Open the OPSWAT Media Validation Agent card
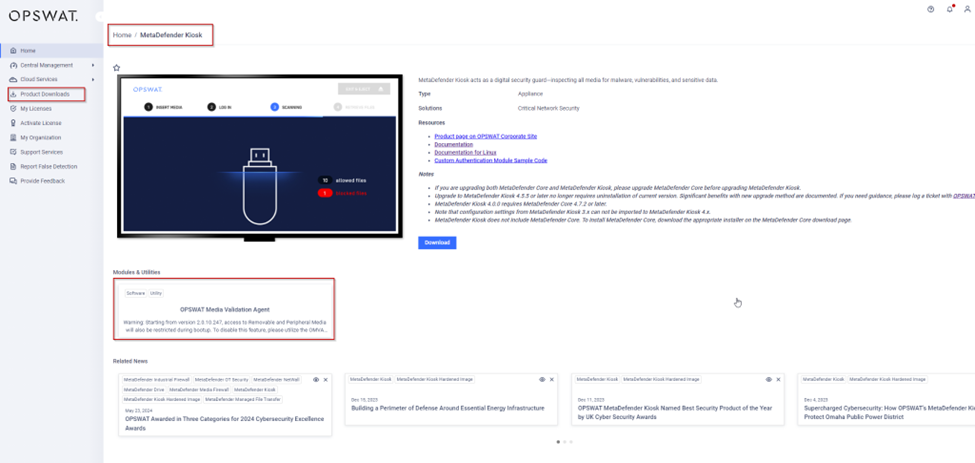Screen dimensions: 975x463 tap(224, 309)
